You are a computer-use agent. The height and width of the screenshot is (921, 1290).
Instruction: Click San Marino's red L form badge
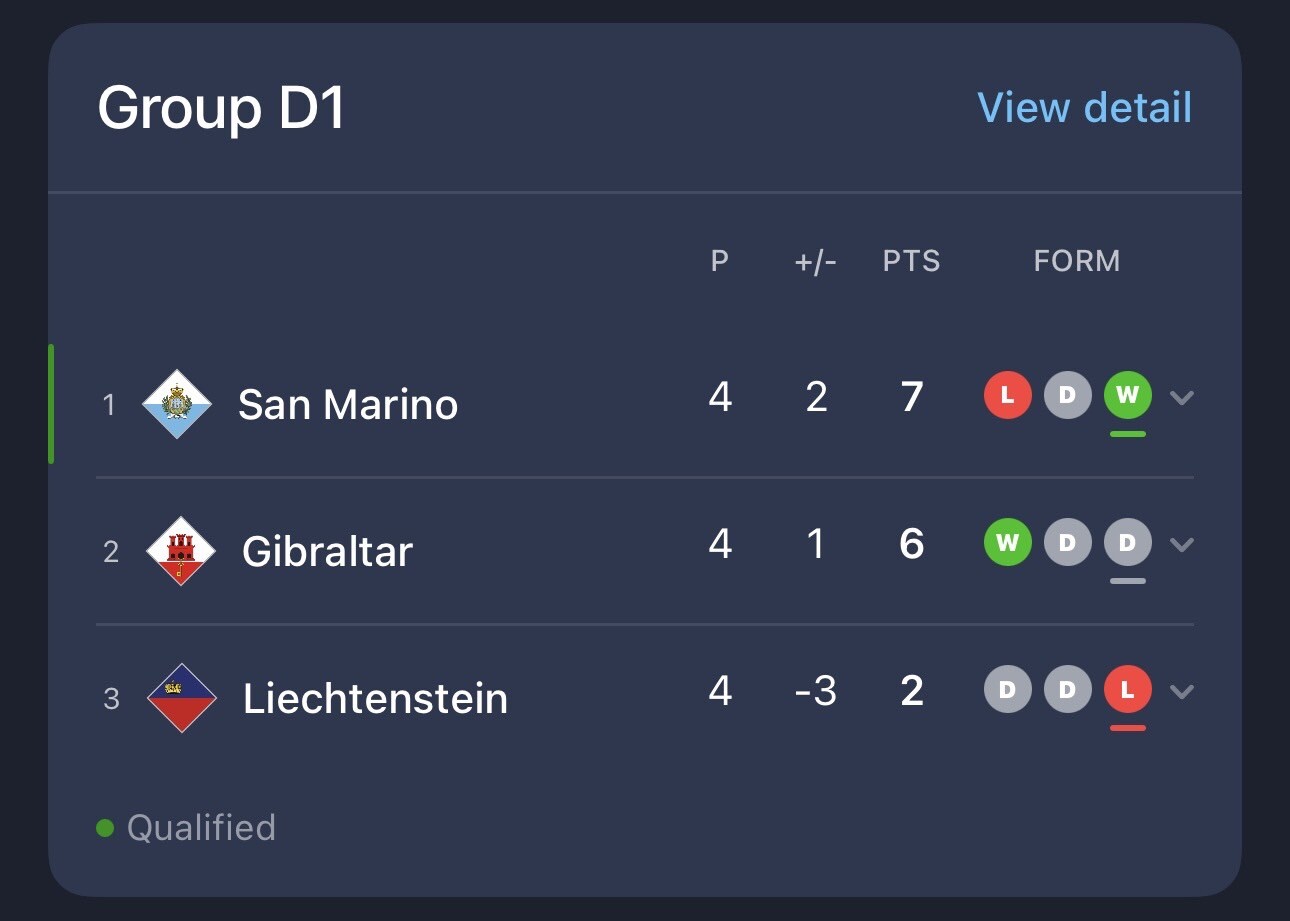1008,395
